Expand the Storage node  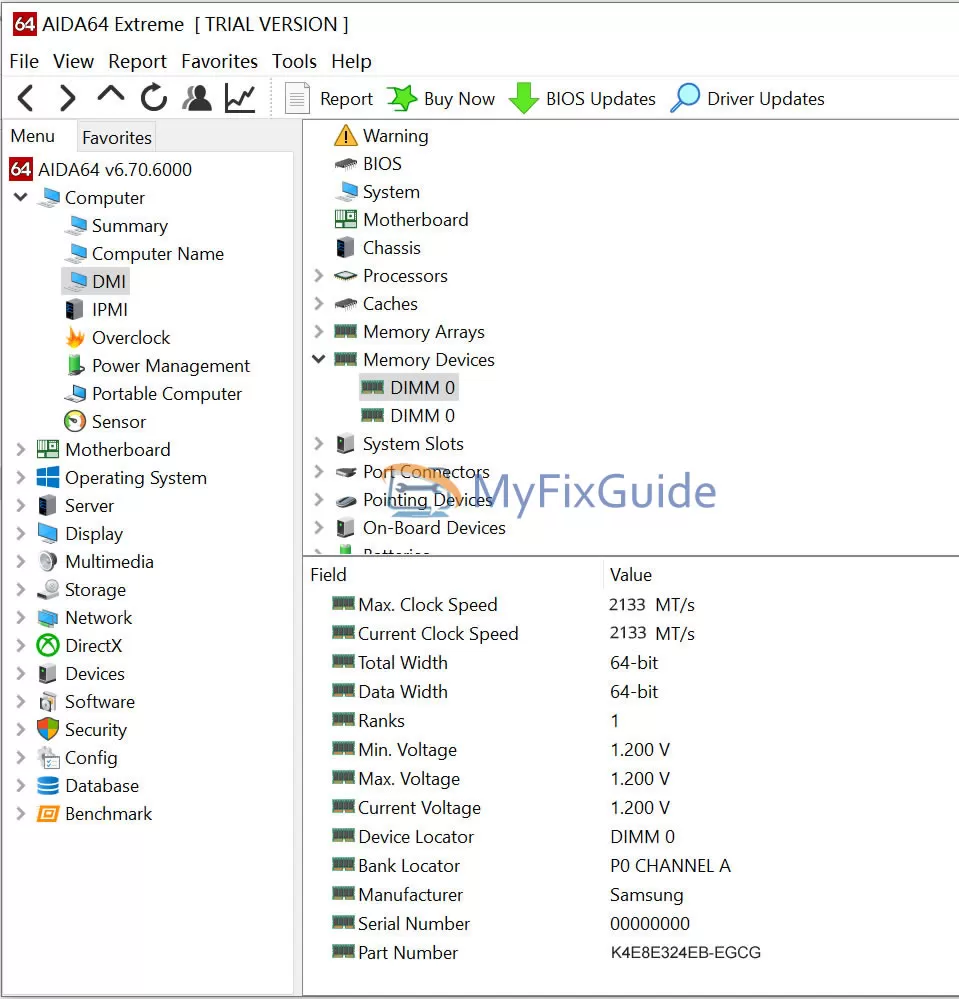pos(21,589)
